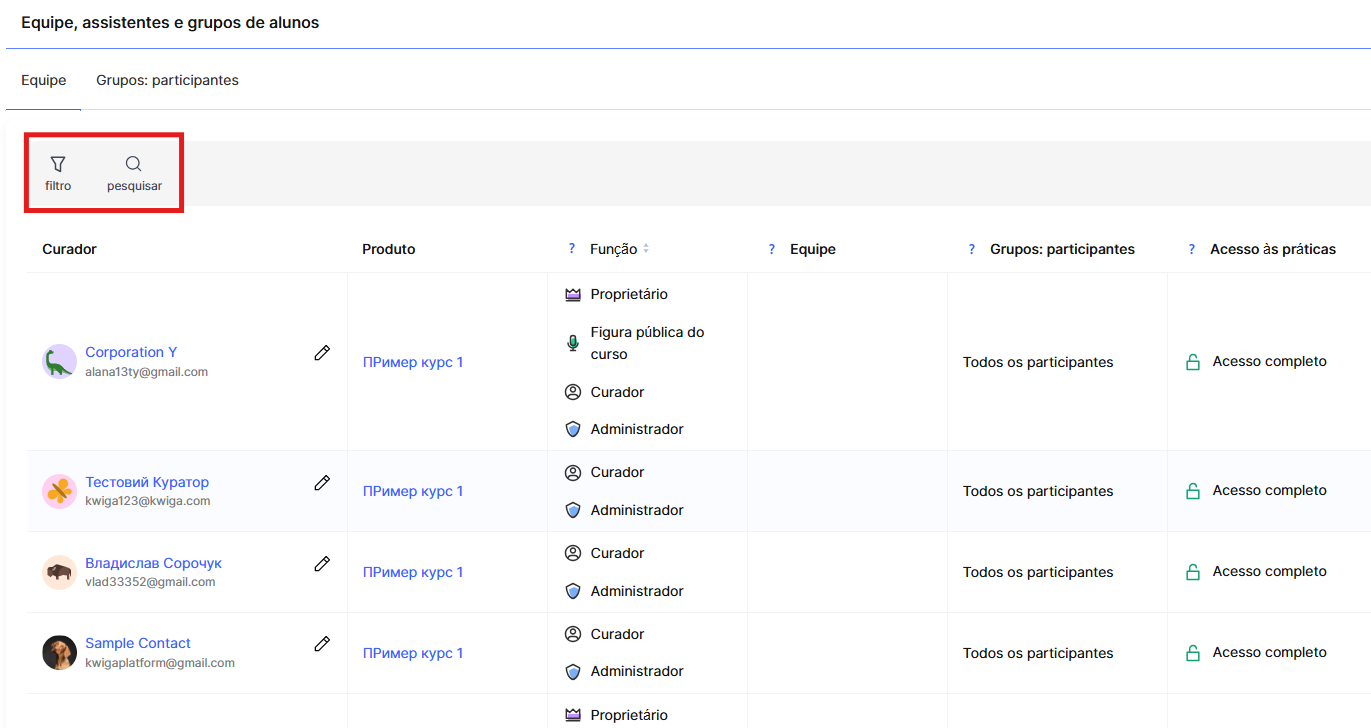The image size is (1371, 728).
Task: Click Corporation Y dinosaur avatar
Action: [x=59, y=361]
